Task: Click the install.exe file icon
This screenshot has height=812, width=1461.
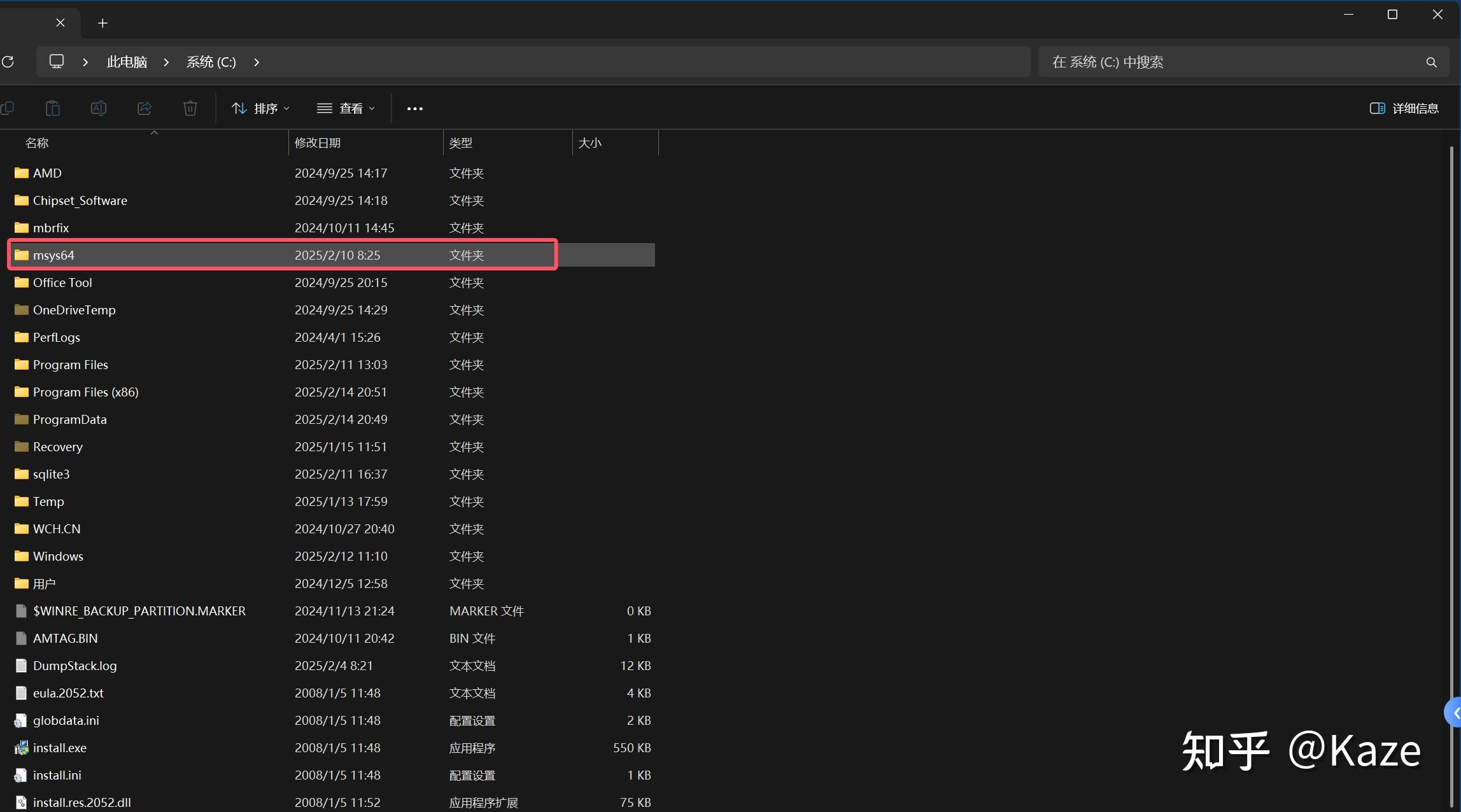Action: pyautogui.click(x=22, y=748)
